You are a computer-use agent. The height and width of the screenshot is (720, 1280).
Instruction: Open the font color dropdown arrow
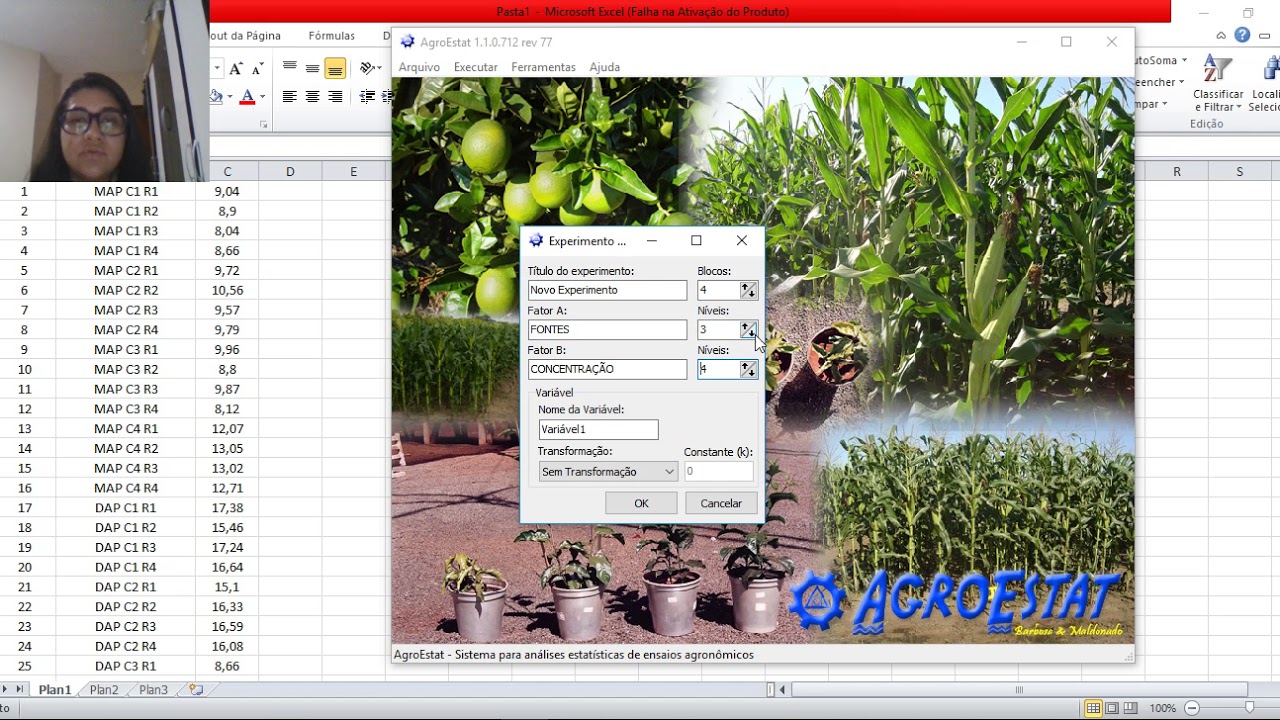pyautogui.click(x=262, y=97)
